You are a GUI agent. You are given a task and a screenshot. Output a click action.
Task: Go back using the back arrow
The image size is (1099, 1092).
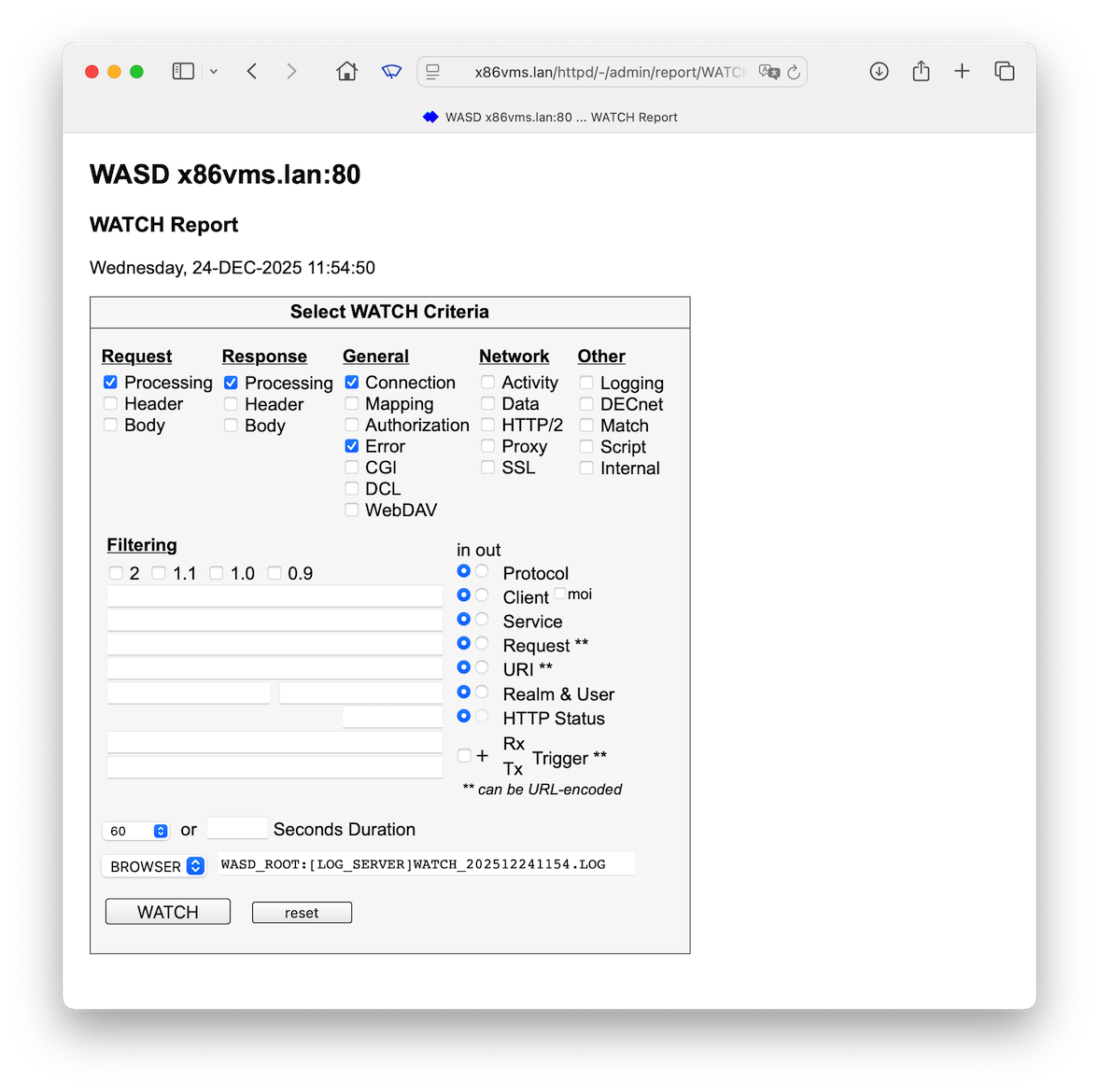252,72
